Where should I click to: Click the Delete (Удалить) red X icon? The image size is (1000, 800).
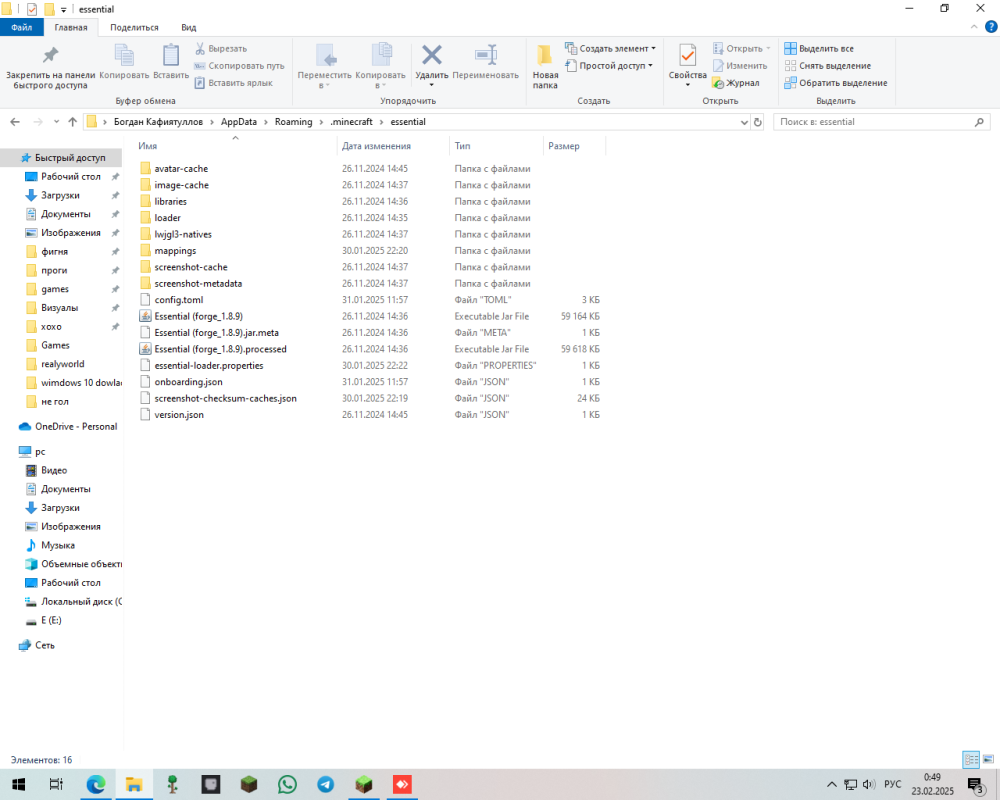click(x=432, y=55)
